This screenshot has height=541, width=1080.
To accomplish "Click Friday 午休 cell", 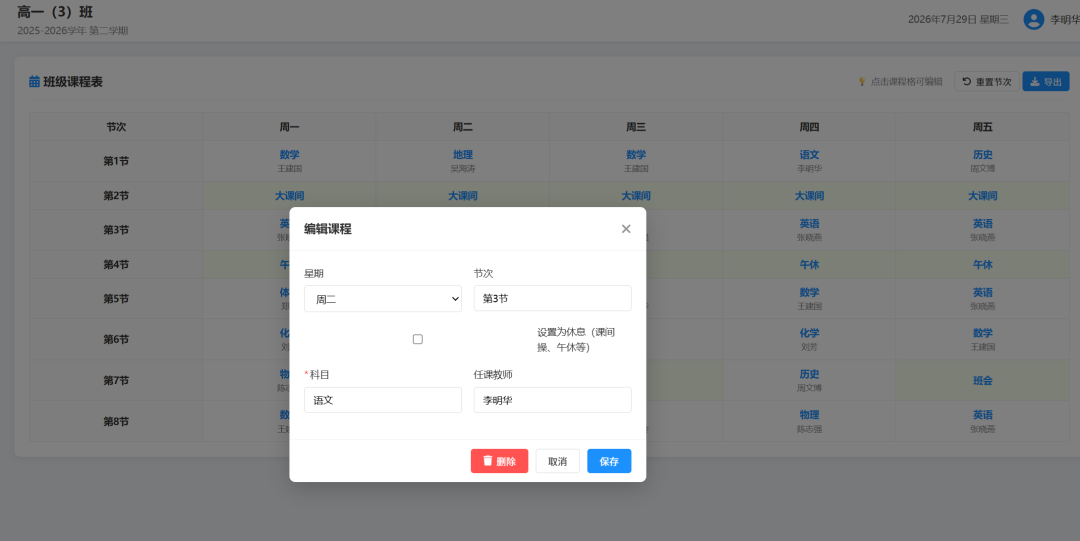I will pyautogui.click(x=982, y=265).
